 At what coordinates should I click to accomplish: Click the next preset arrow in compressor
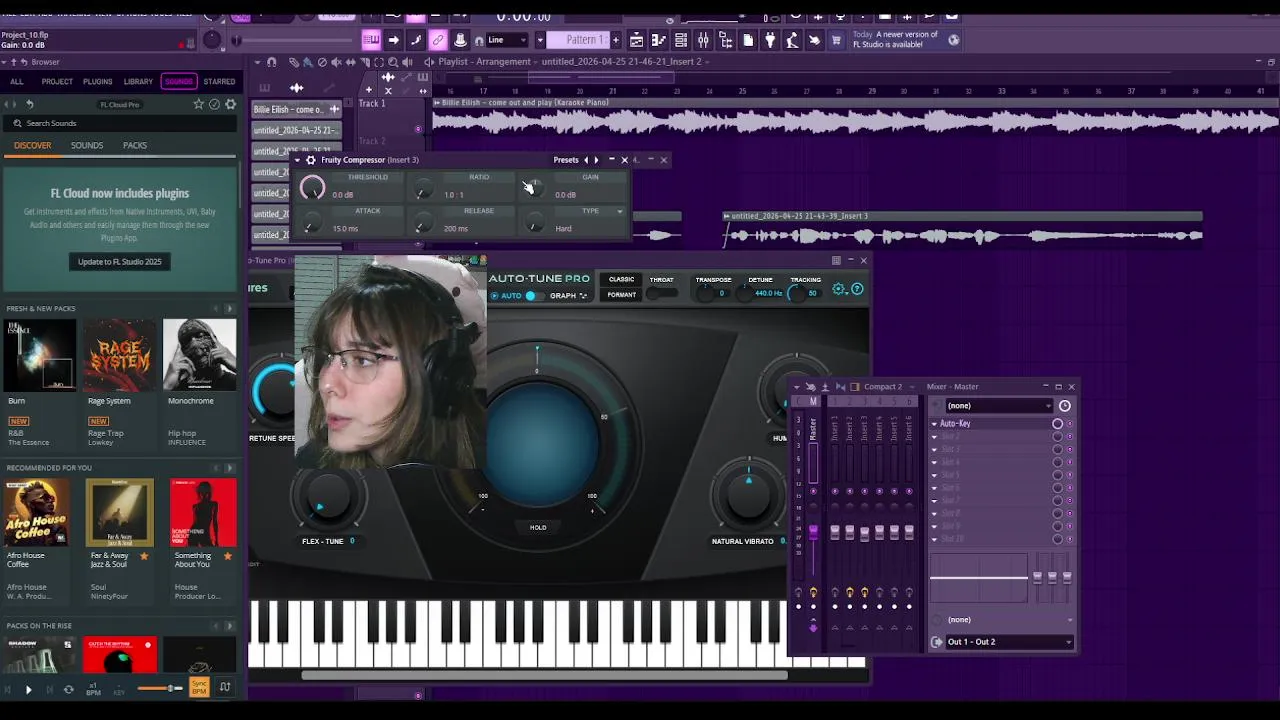[596, 160]
